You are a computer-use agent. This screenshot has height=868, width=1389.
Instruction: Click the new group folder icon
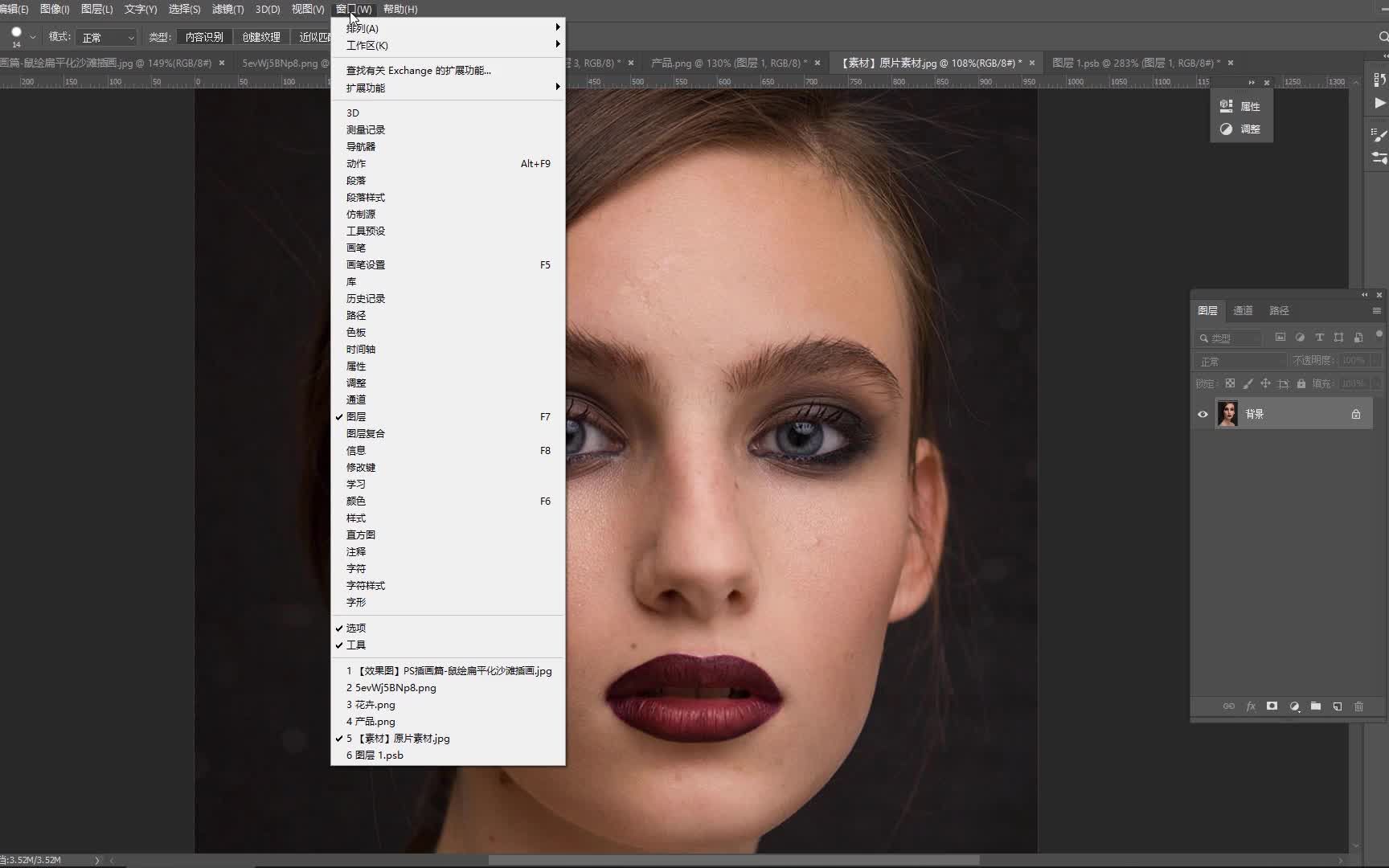[x=1316, y=706]
